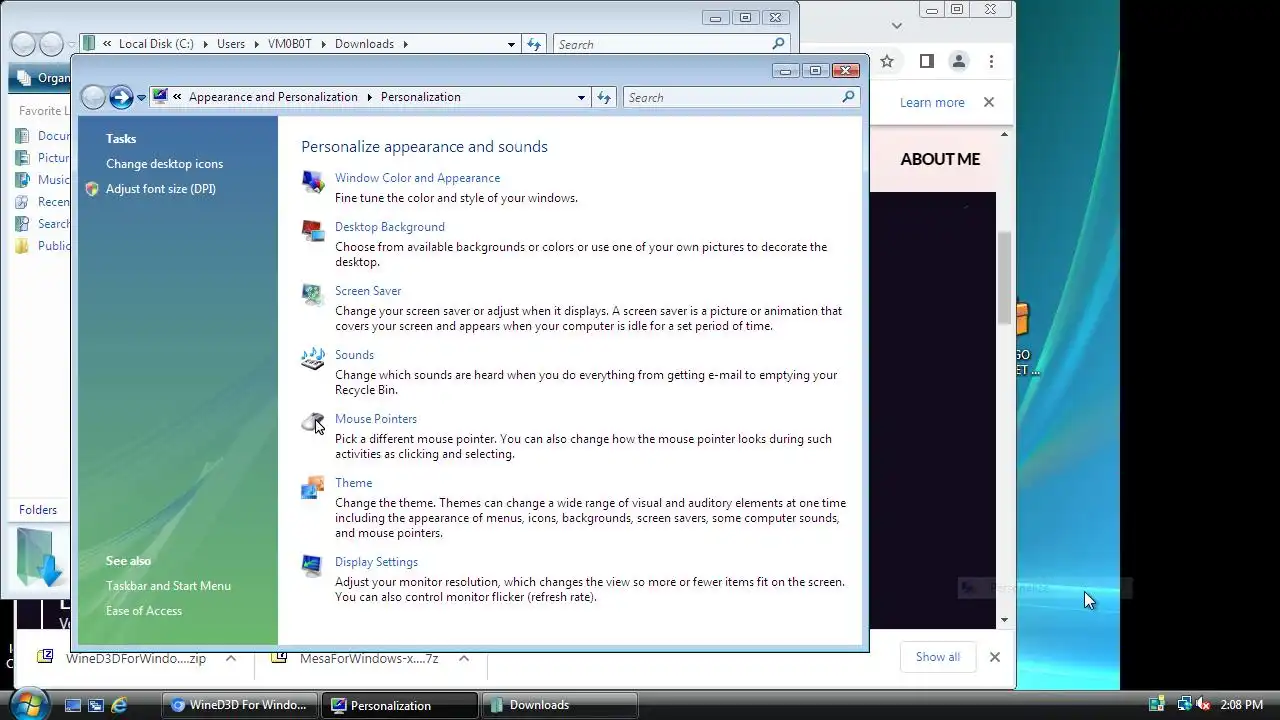Open Screen Saver link
Screen dimensions: 1280x720
pos(368,291)
